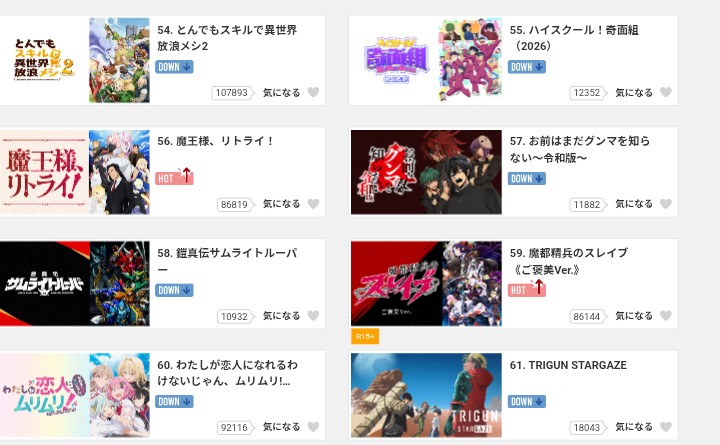Screen dimensions: 720x445
Task: Click DOWN badge on ハイスクール!奇面組
Action: point(527,67)
